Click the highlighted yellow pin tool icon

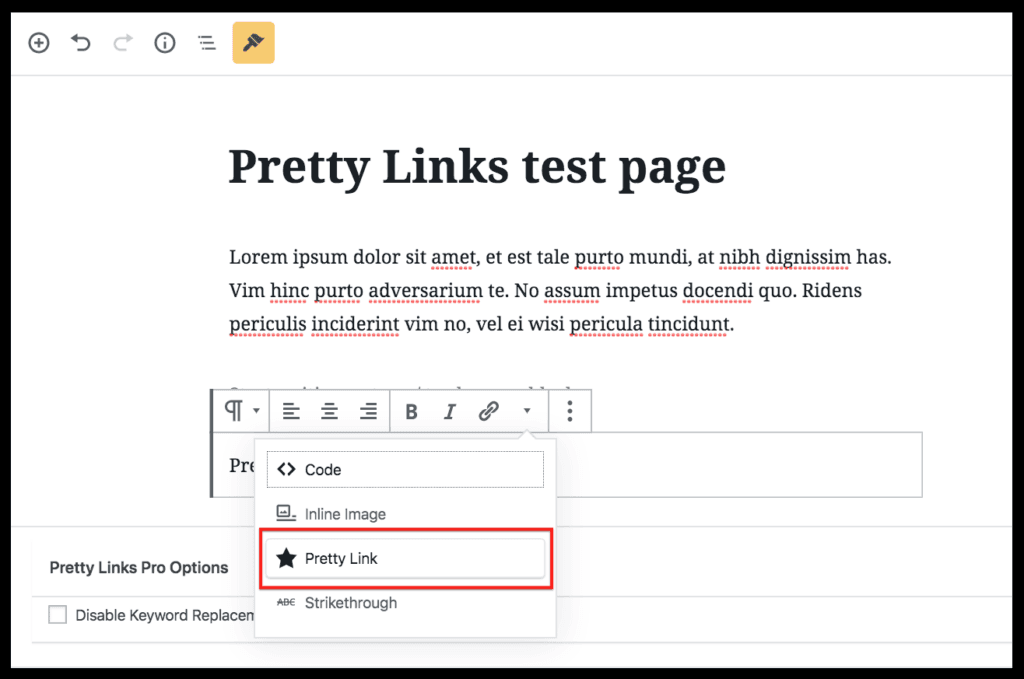pos(253,43)
